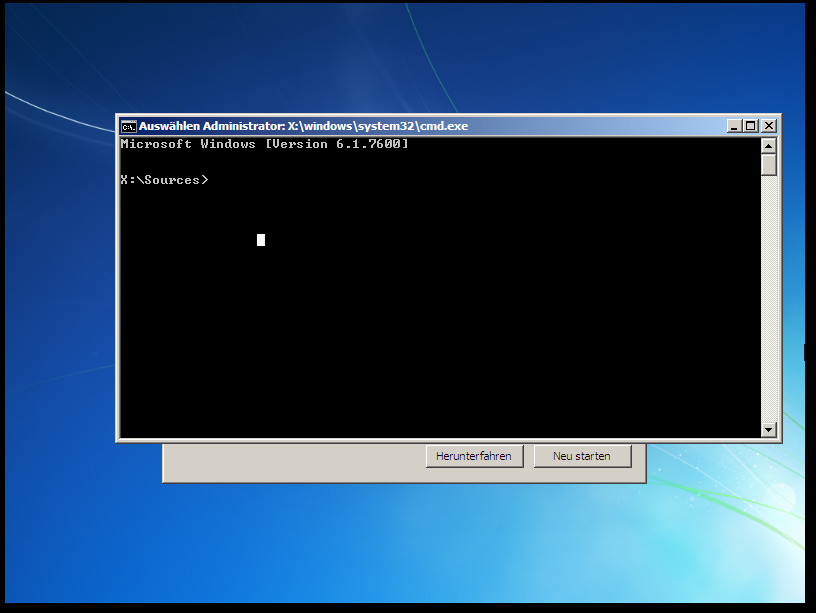Click the scrollbar up arrow
The height and width of the screenshot is (613, 816).
(769, 146)
